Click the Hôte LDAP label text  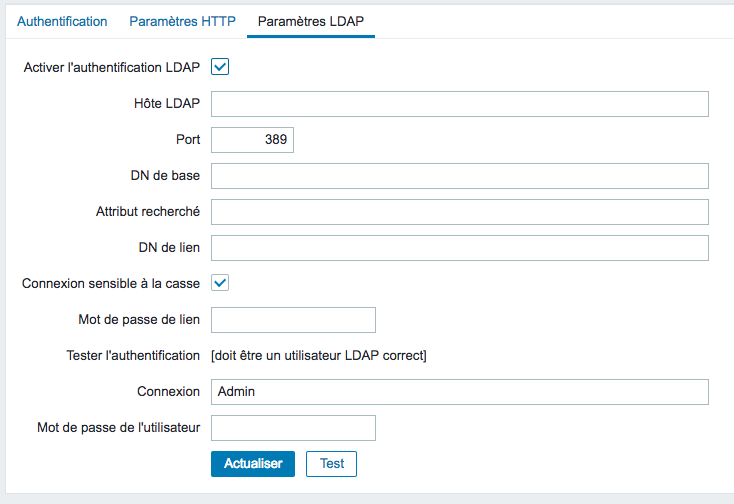[167, 103]
